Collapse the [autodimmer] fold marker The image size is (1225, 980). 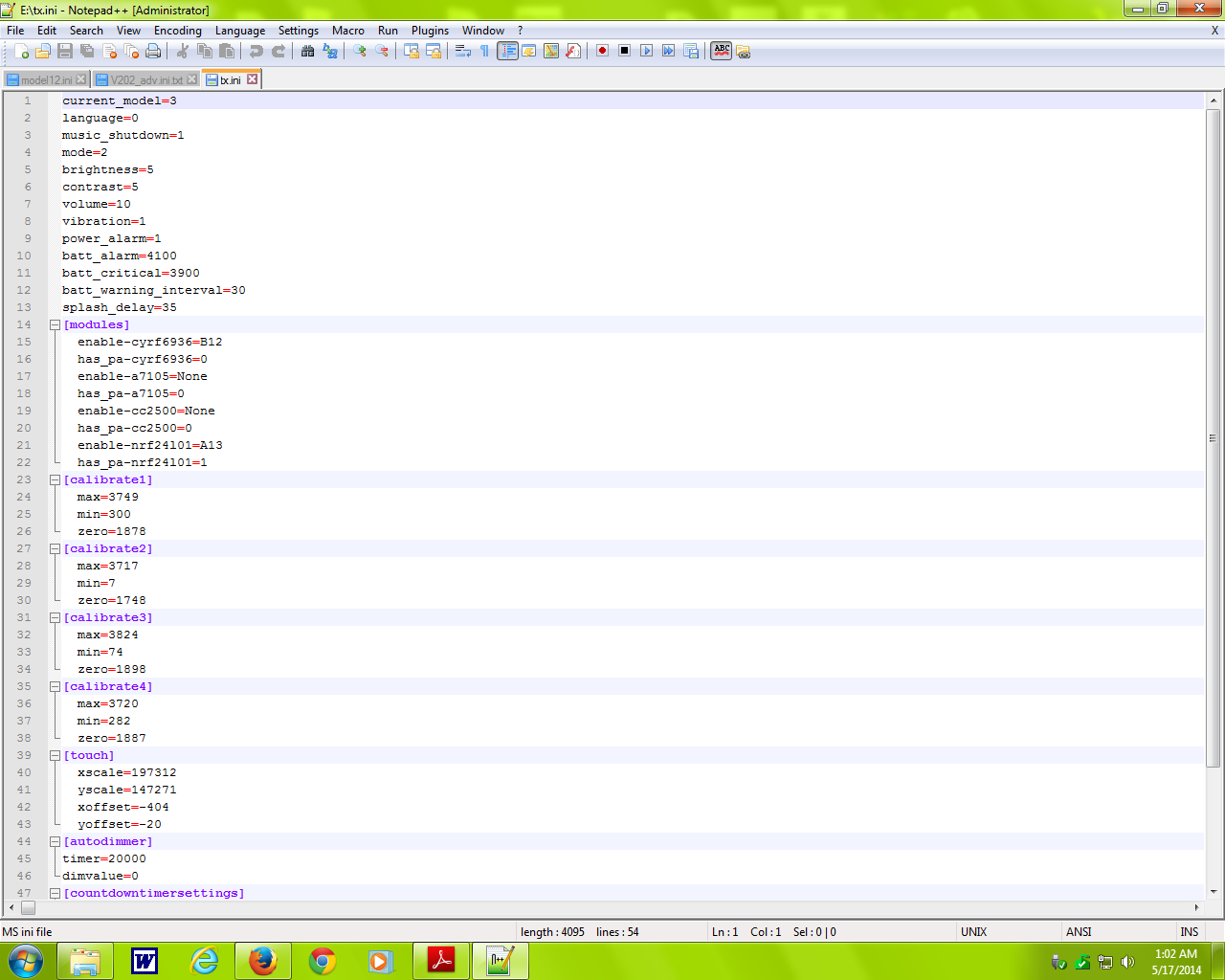point(55,842)
